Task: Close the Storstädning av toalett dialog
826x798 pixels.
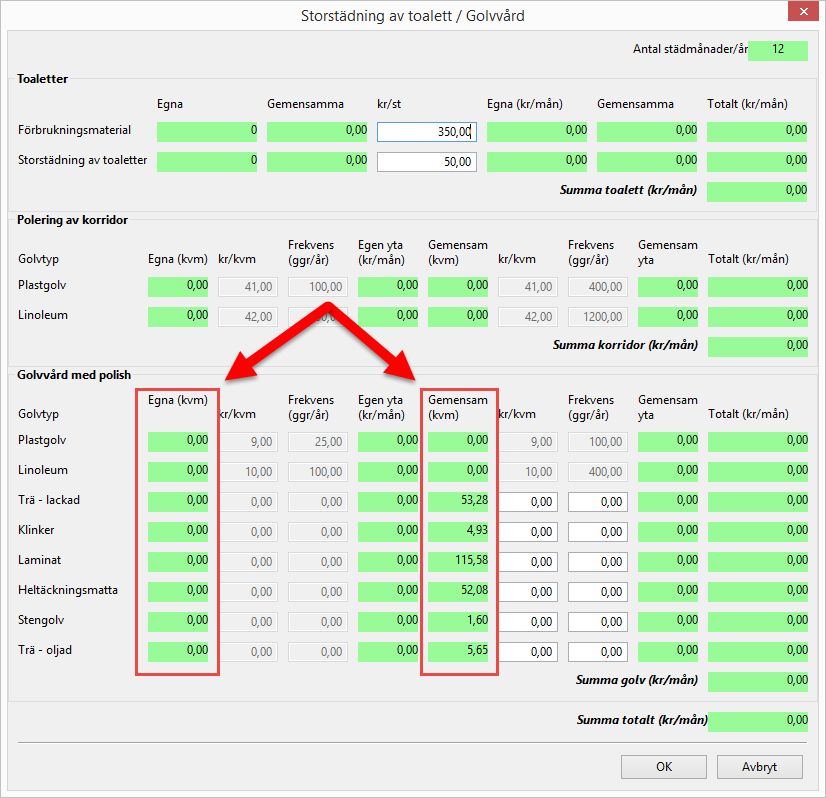Action: [801, 15]
